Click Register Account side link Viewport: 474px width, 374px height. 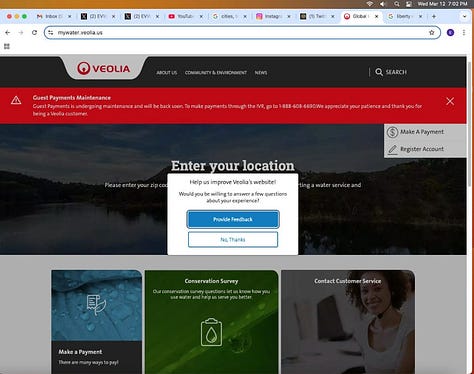click(422, 149)
